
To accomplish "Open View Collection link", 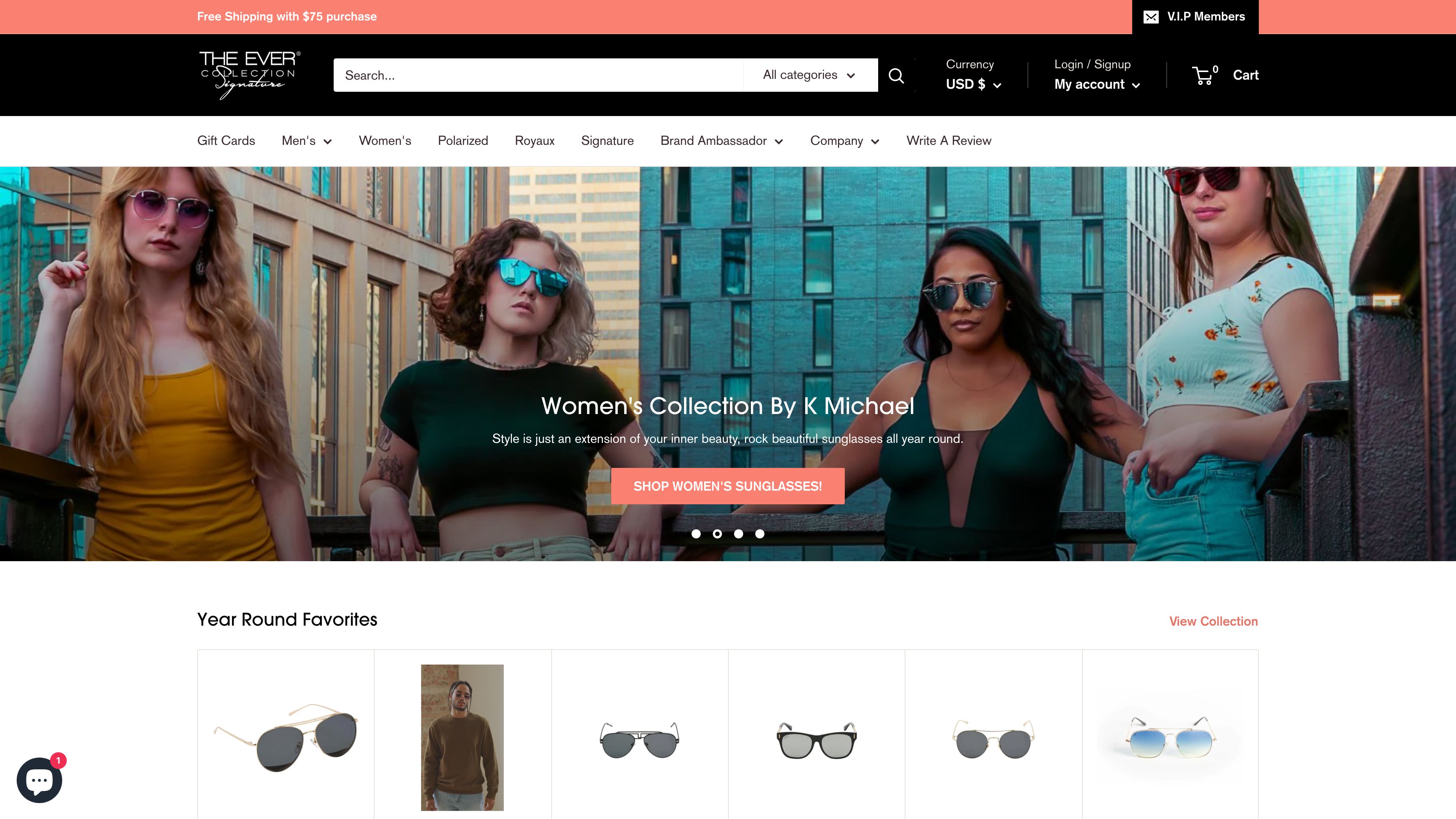I will [x=1213, y=621].
